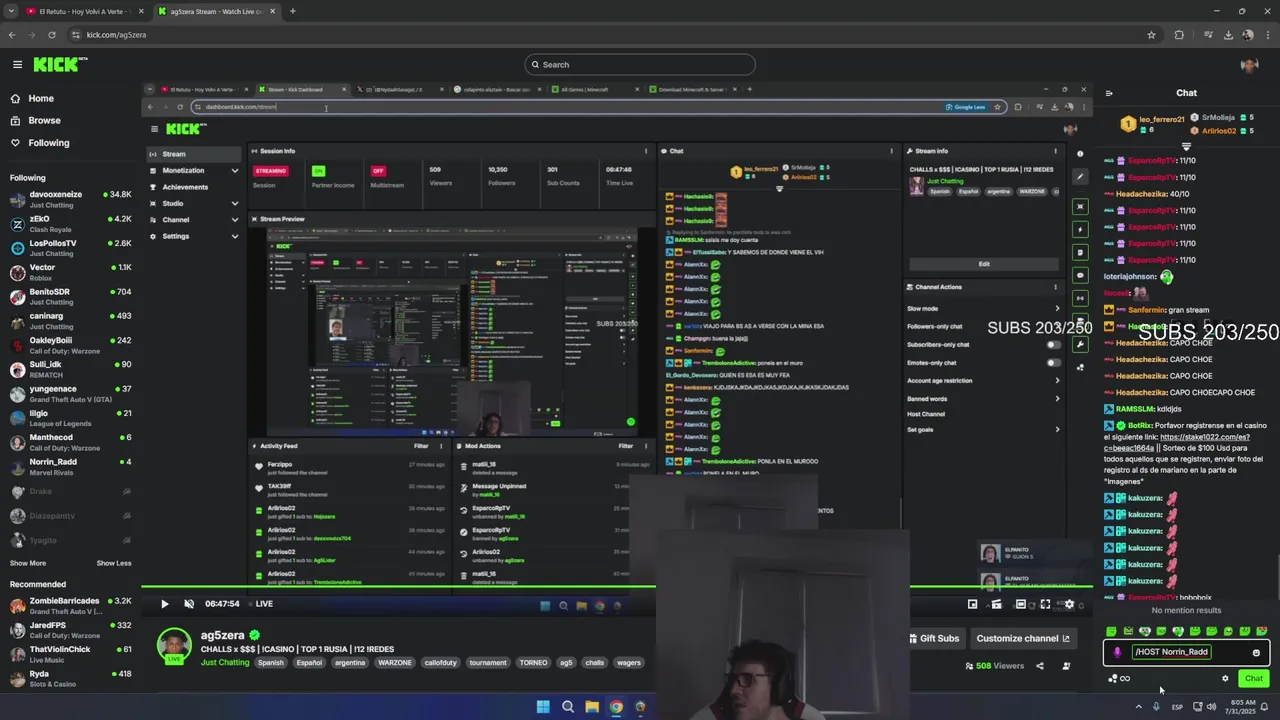Select the ag5zera Stream browser tab
The image size is (1280, 720).
click(x=215, y=11)
